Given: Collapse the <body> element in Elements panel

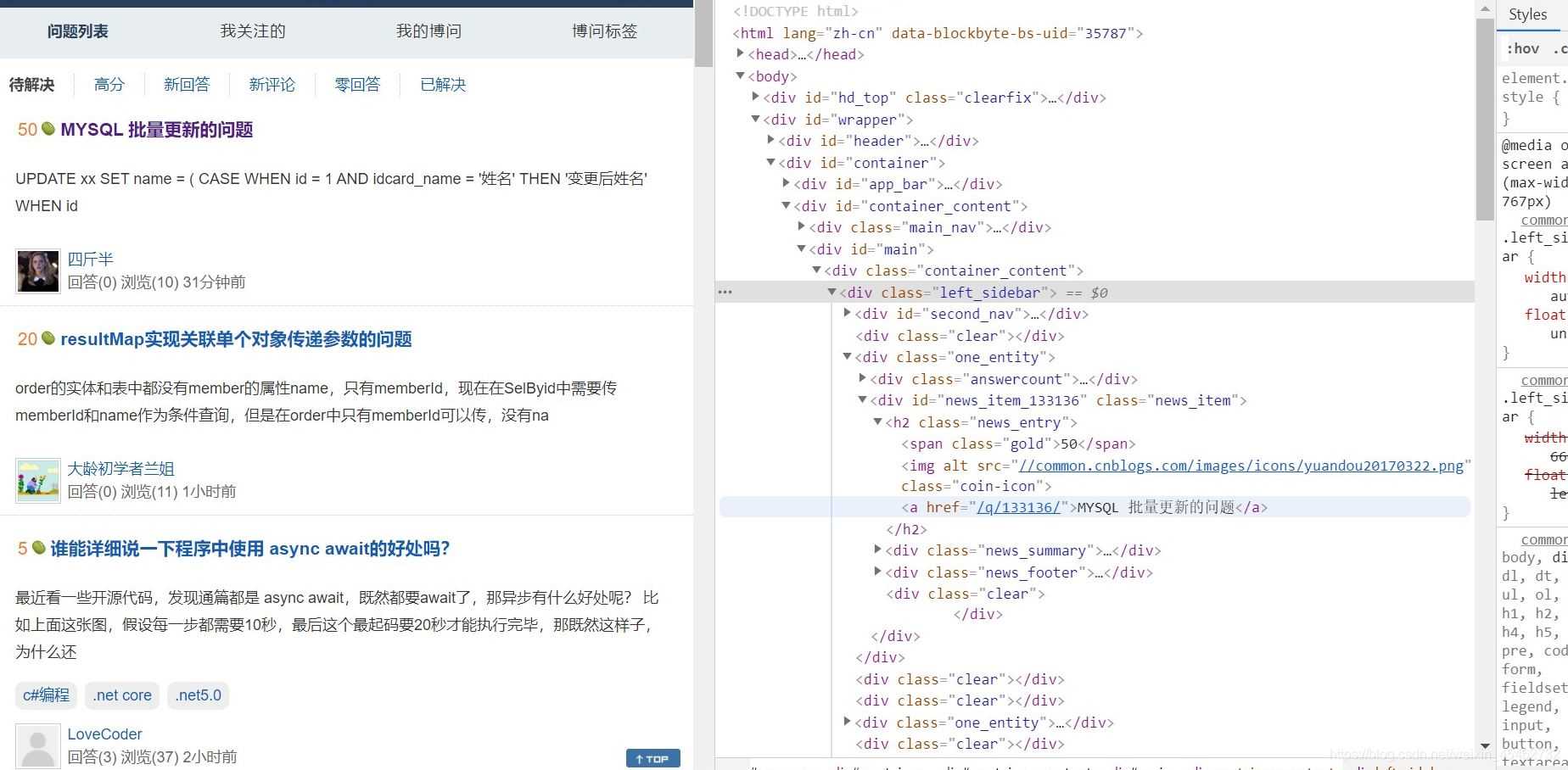Looking at the screenshot, I should [x=740, y=75].
